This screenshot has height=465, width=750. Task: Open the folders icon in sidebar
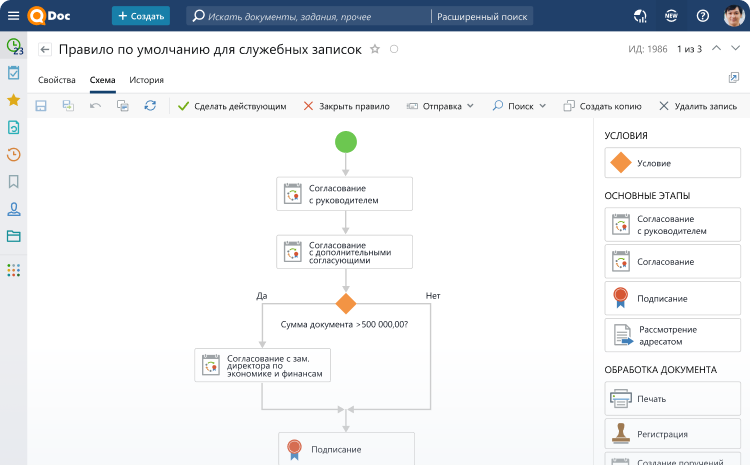(14, 236)
